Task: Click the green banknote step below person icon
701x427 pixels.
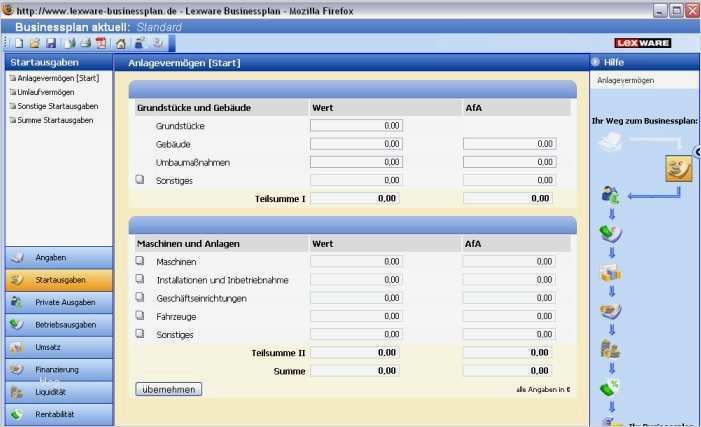Action: (611, 233)
